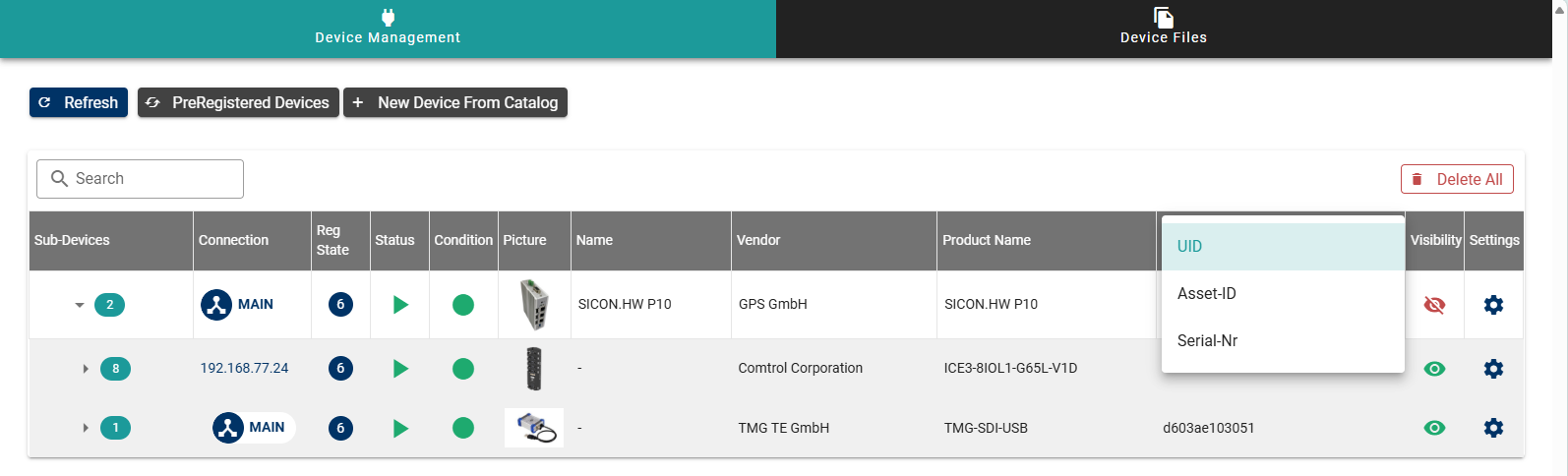Click the green condition dot for TMG TE GmbH

click(463, 428)
